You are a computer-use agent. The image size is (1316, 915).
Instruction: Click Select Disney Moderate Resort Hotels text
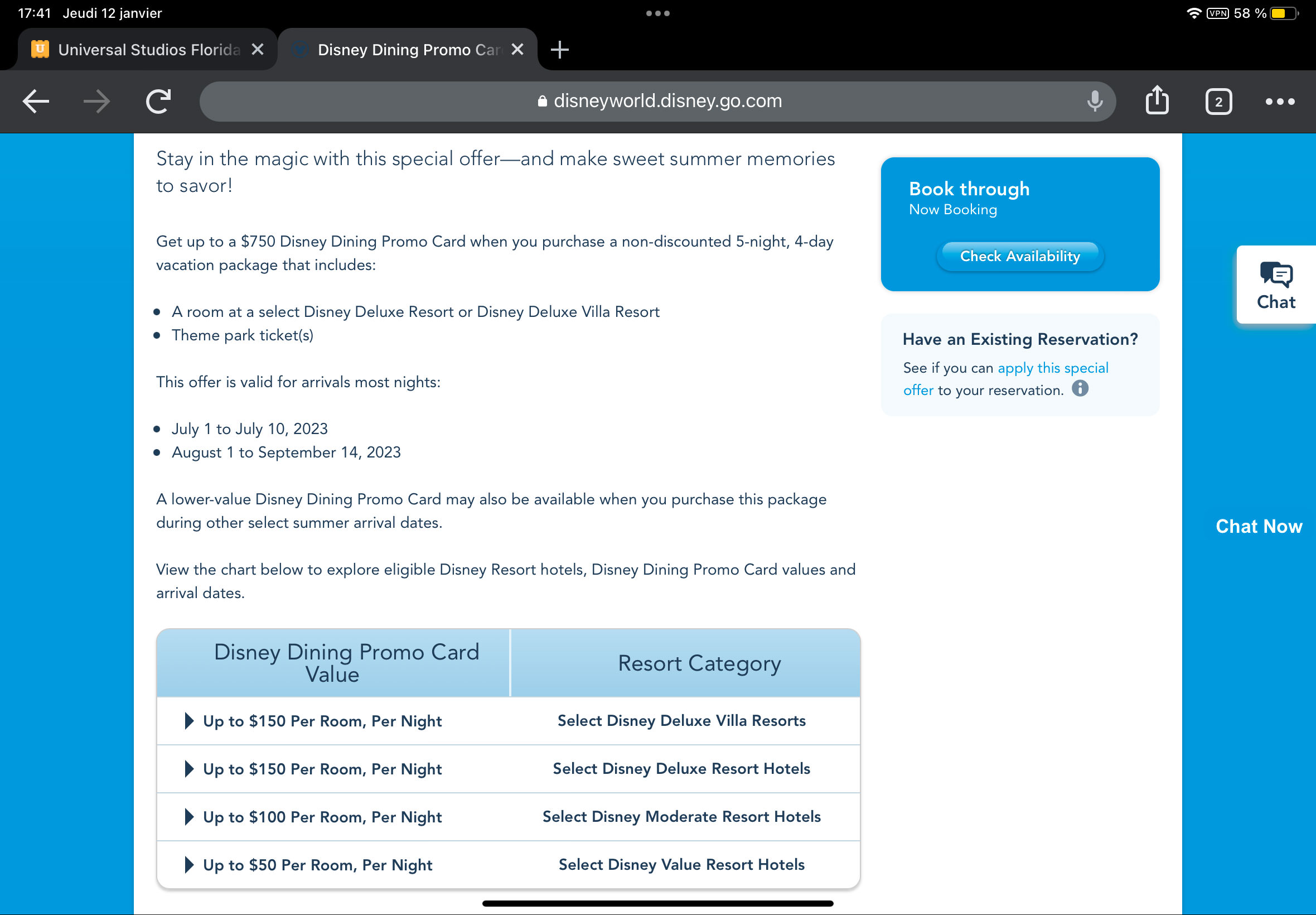681,817
